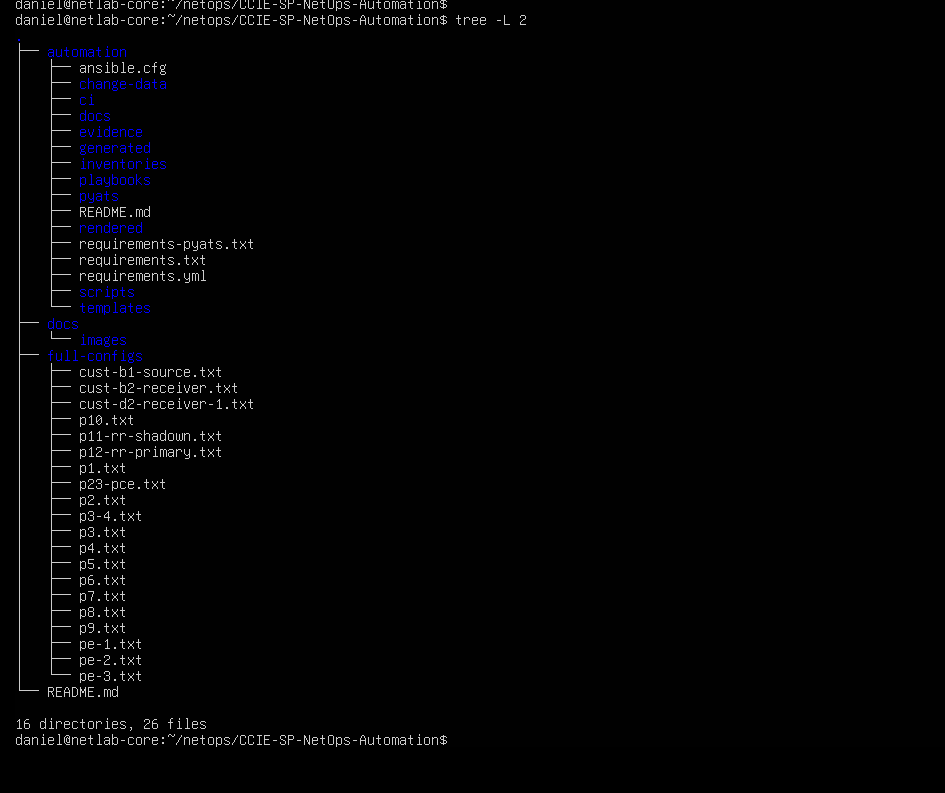Select the change-data directory entry
The image size is (945, 793).
[122, 84]
